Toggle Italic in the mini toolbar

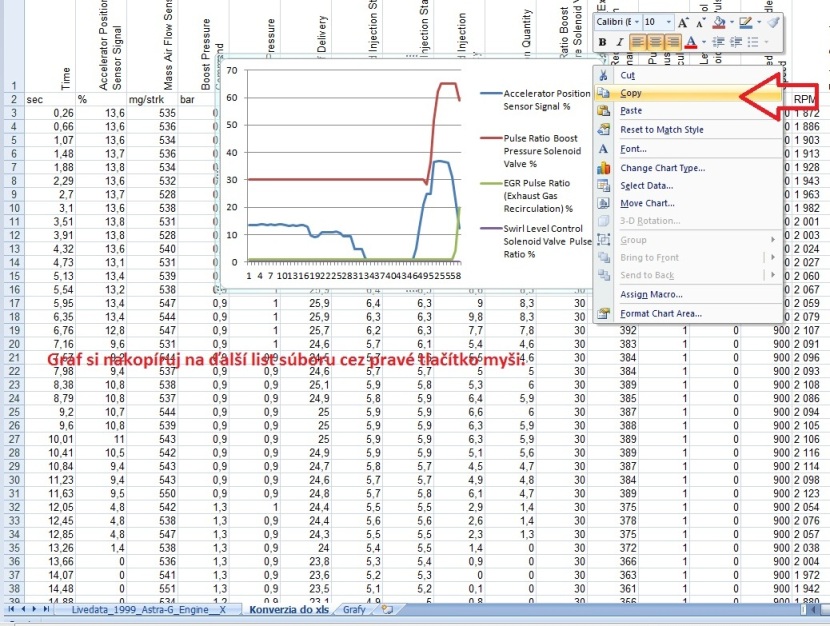620,42
